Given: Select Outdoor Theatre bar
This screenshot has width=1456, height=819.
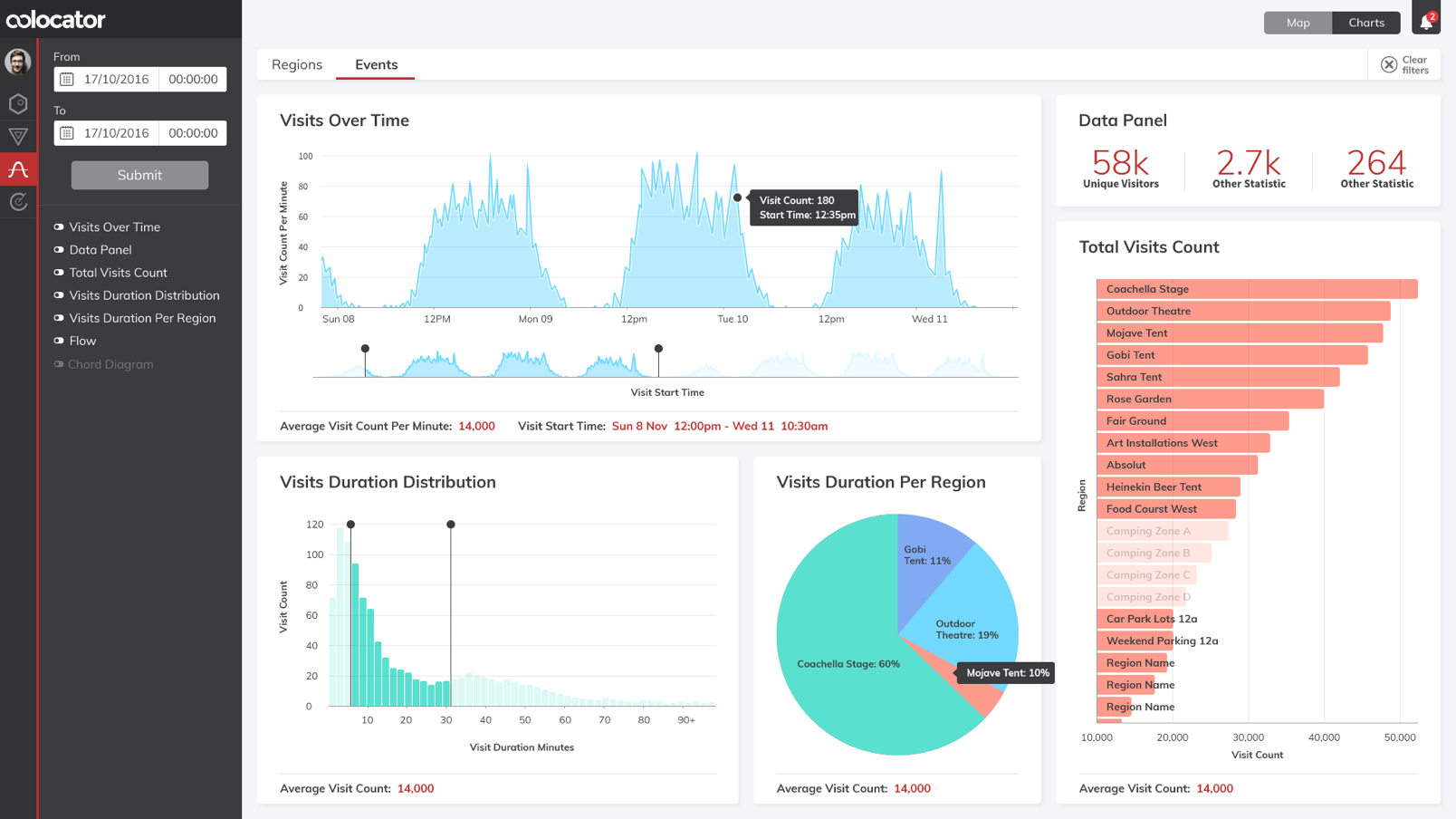Looking at the screenshot, I should [1243, 311].
